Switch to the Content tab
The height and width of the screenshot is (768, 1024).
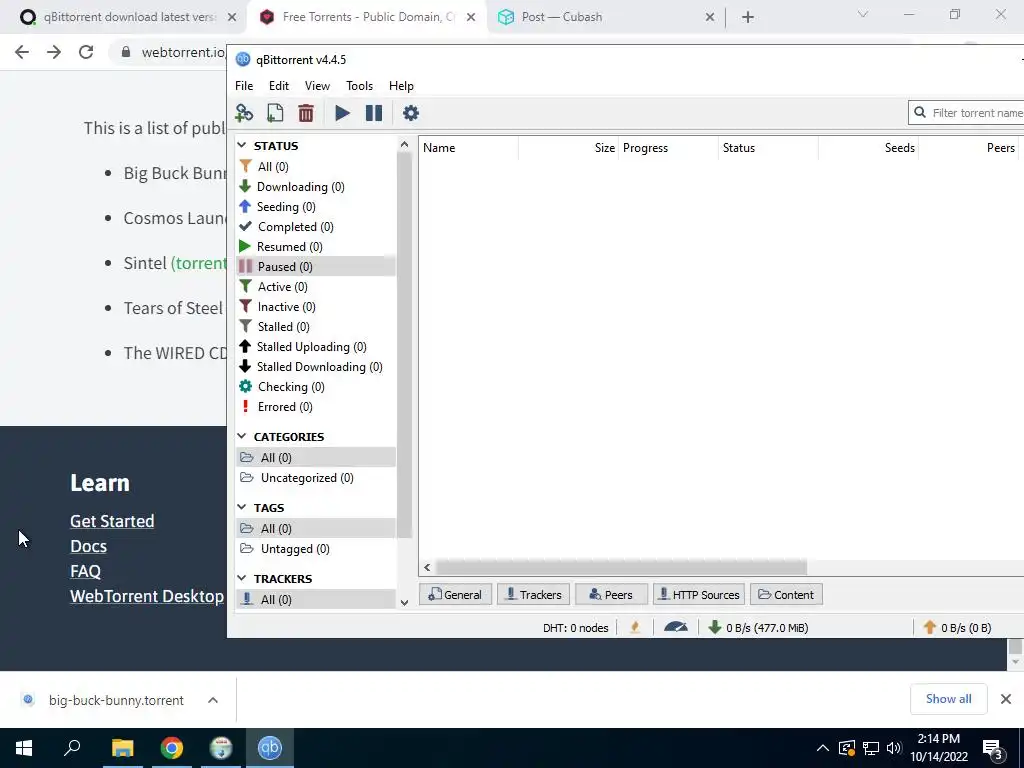(x=786, y=595)
